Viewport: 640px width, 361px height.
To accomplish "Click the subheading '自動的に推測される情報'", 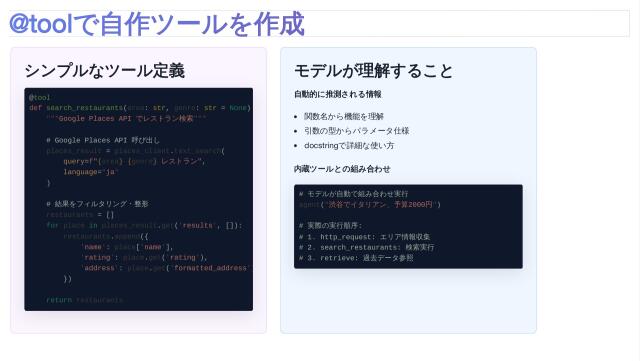I will 338,94.
